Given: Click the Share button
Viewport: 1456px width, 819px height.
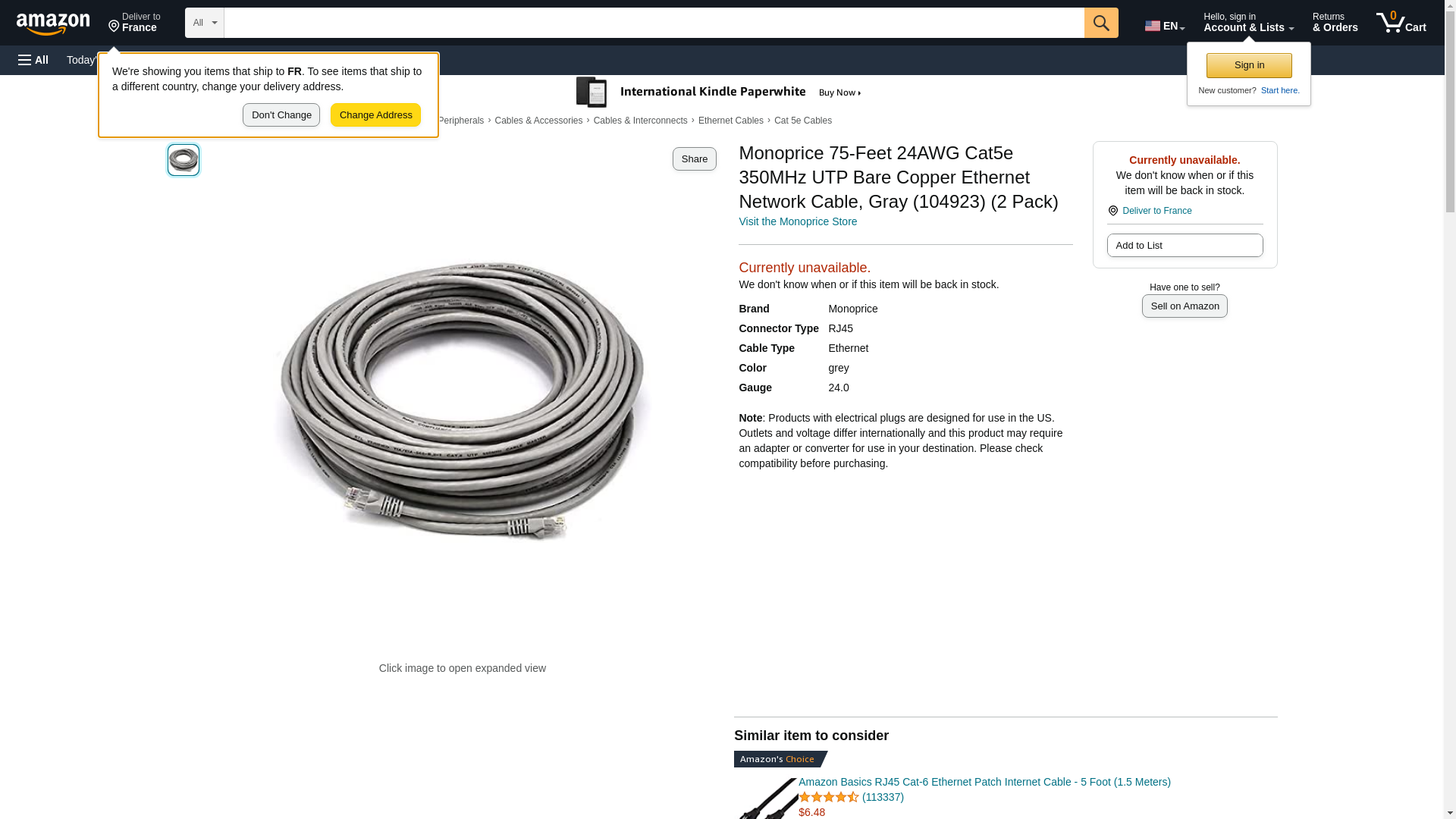Looking at the screenshot, I should point(694,158).
